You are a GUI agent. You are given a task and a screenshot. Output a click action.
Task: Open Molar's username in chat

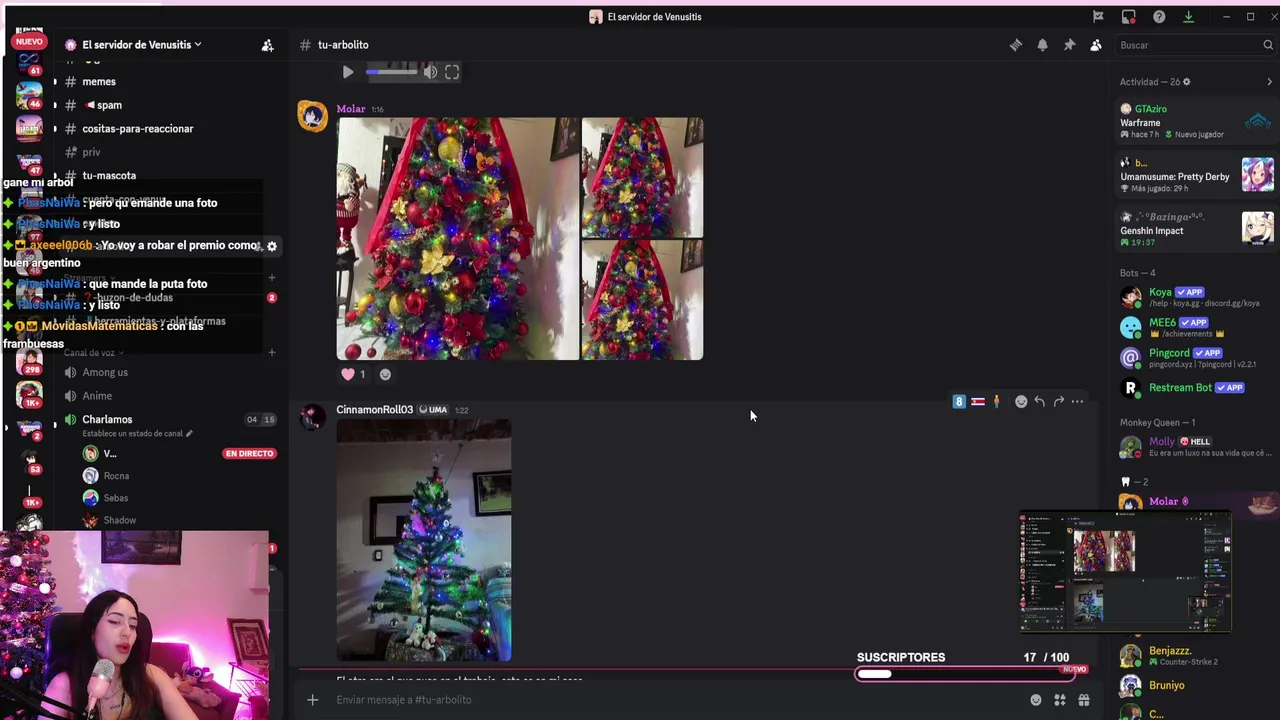tap(350, 109)
